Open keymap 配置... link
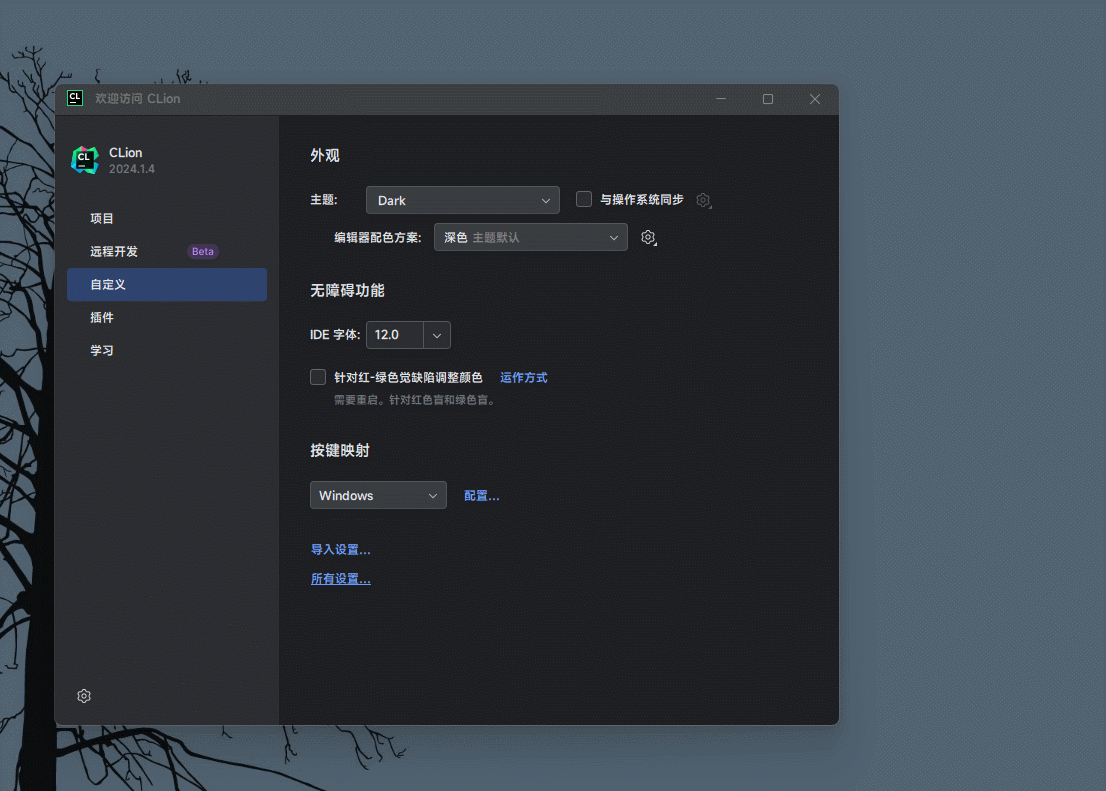Viewport: 1106px width, 791px height. (x=481, y=495)
